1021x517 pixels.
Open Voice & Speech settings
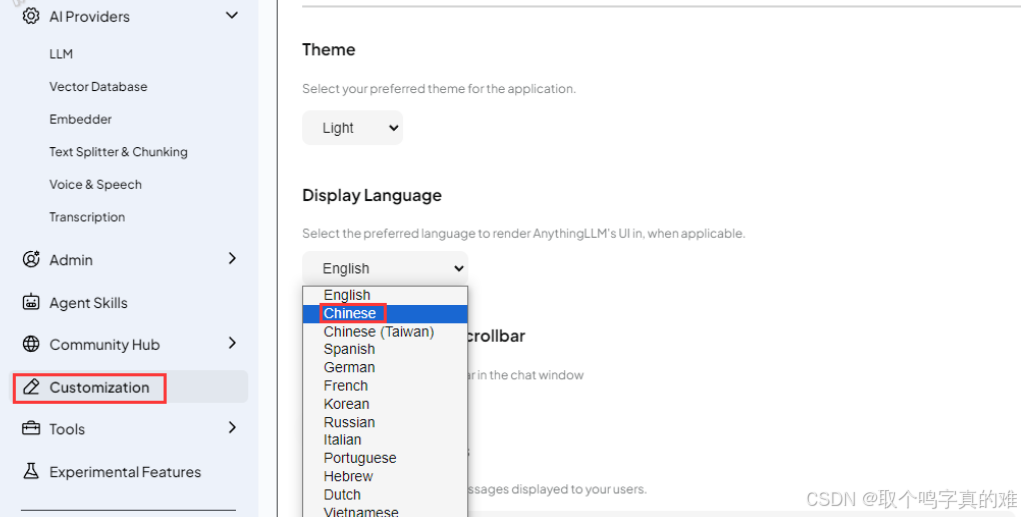pos(95,184)
